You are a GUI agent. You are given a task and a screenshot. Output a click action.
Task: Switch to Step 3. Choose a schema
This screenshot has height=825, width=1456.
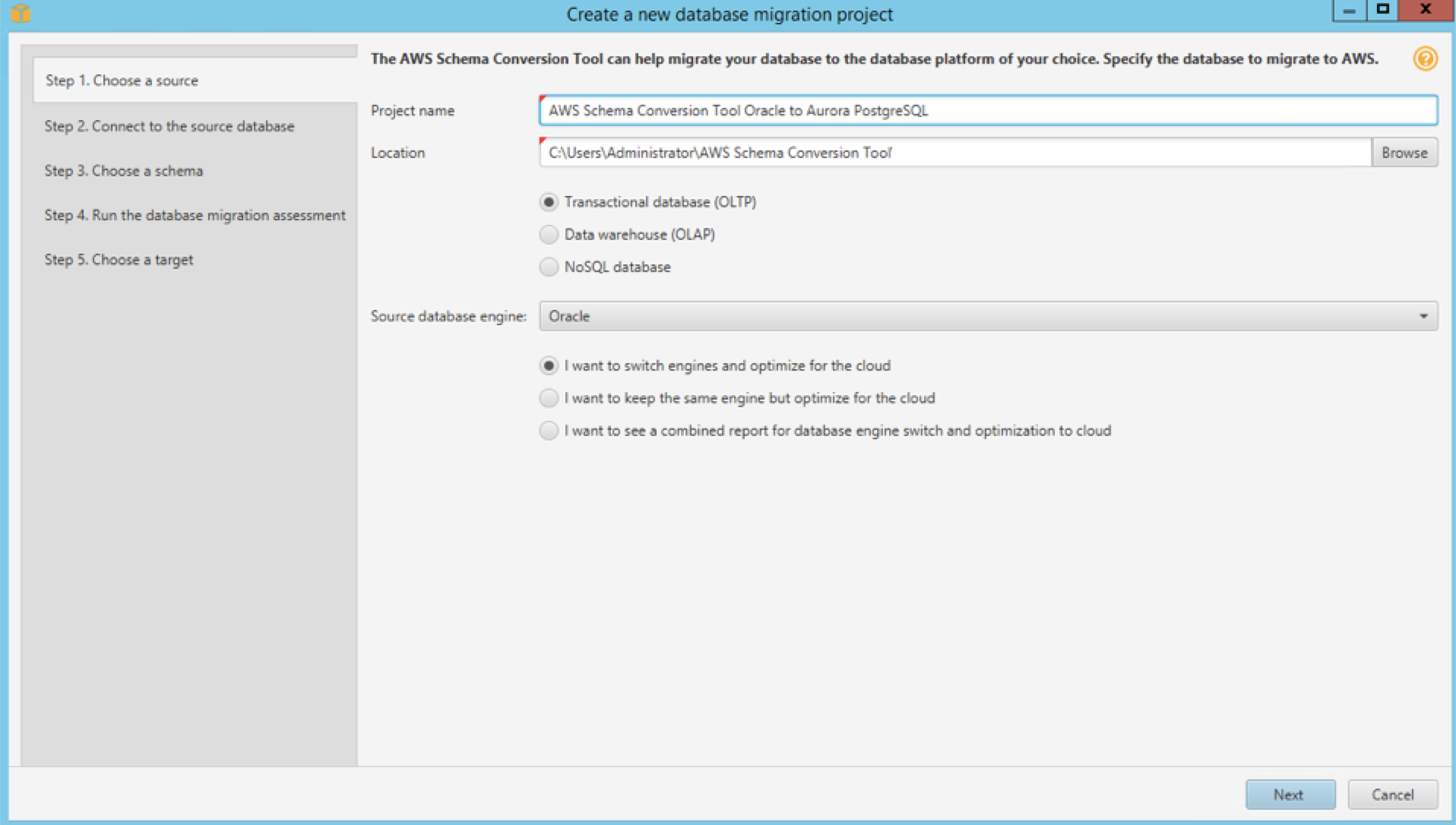[x=123, y=171]
